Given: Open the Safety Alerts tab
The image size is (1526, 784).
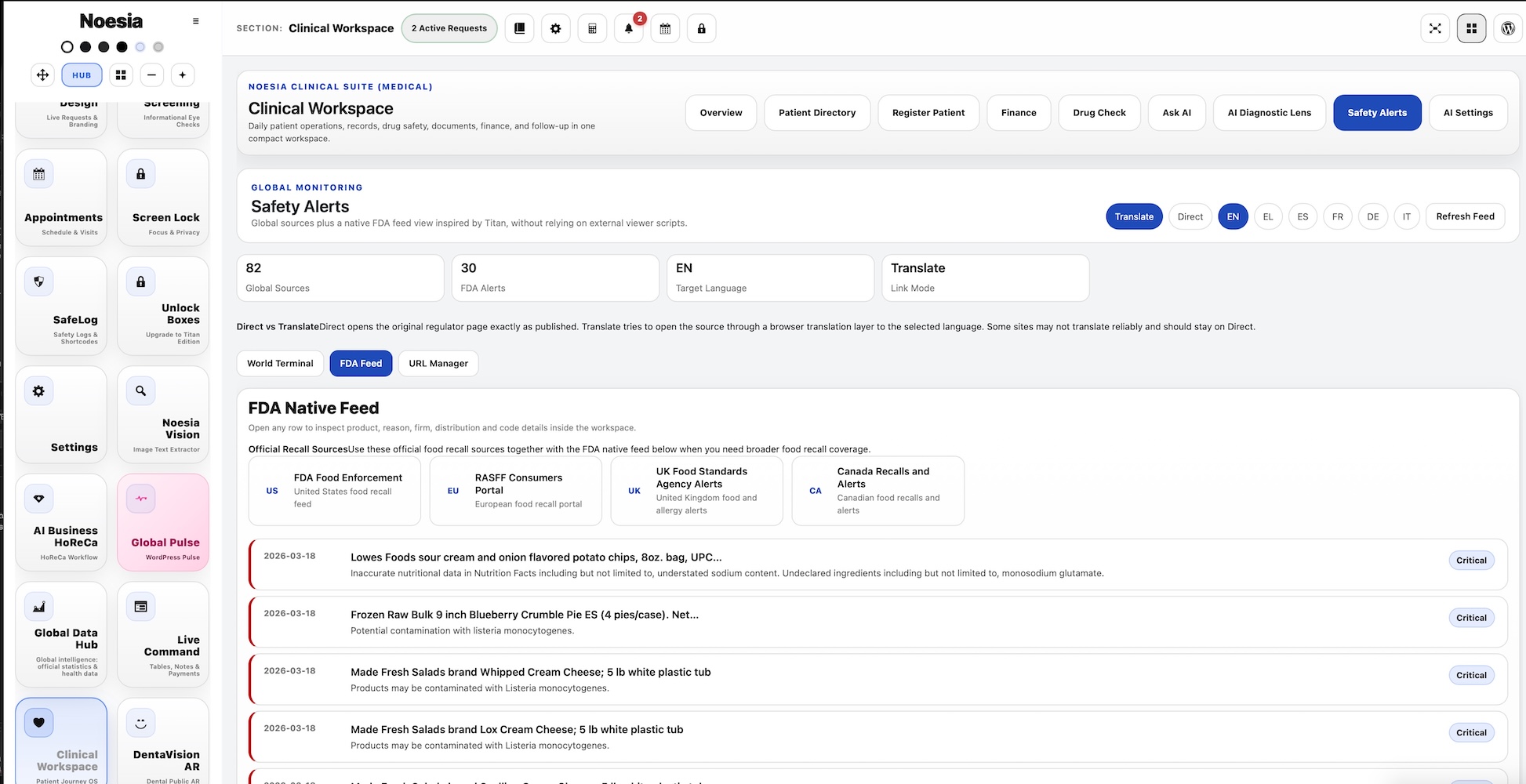Looking at the screenshot, I should [x=1377, y=113].
